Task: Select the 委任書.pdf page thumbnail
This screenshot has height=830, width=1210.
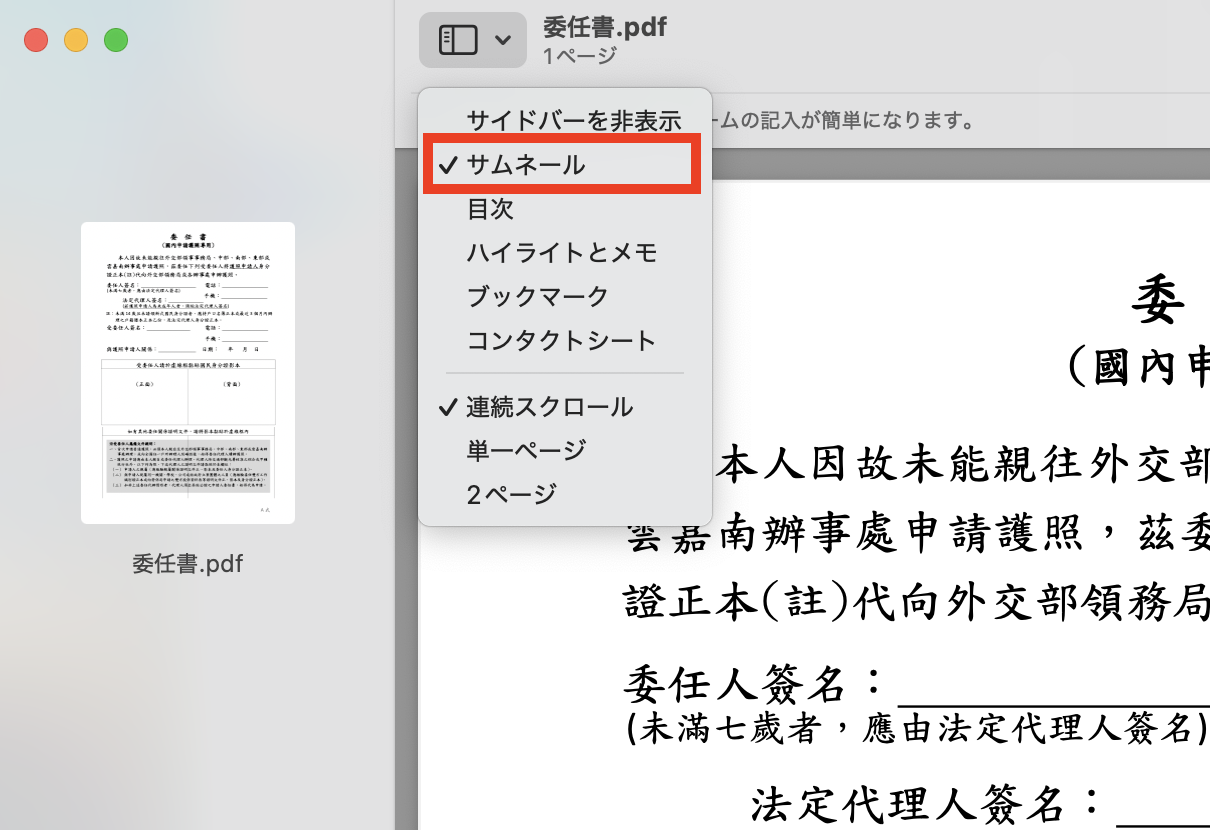Action: (x=188, y=373)
